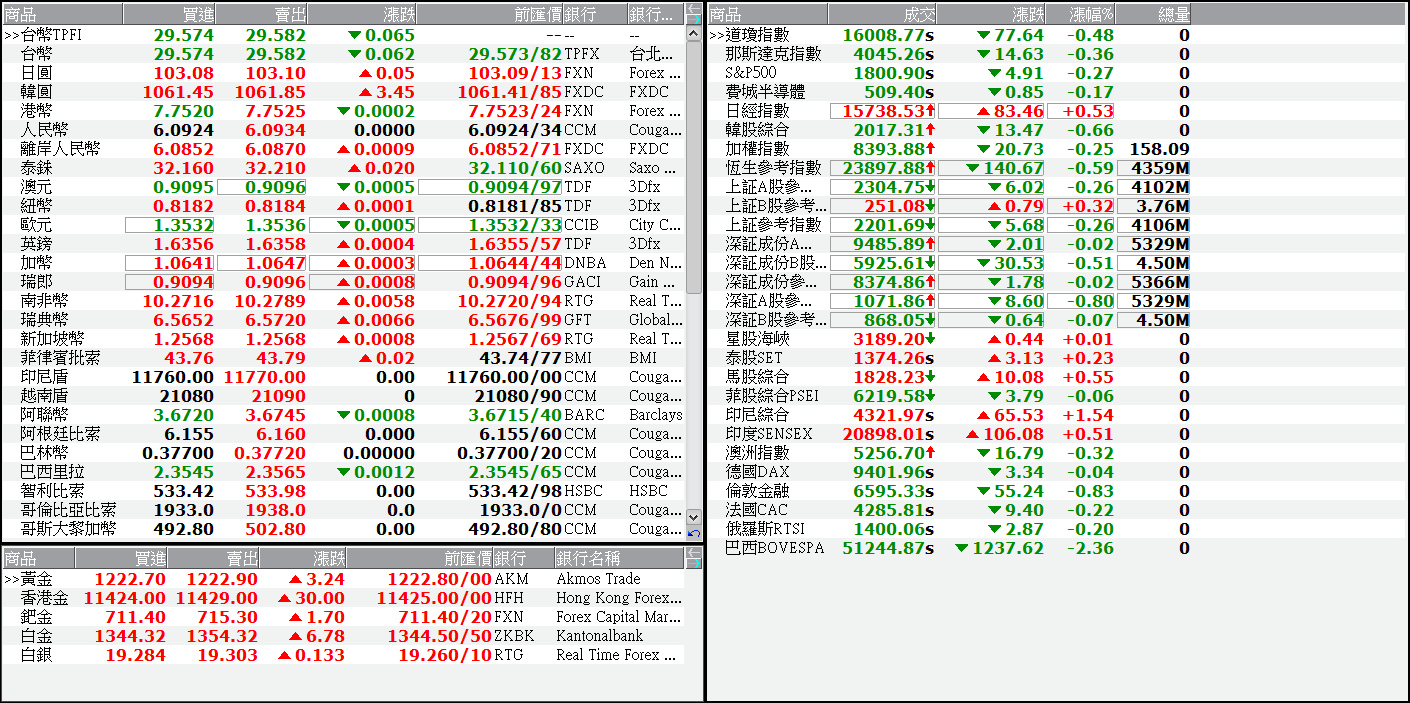1410x703 pixels.
Task: Select the 離岸人民幣 row
Action: click(344, 149)
